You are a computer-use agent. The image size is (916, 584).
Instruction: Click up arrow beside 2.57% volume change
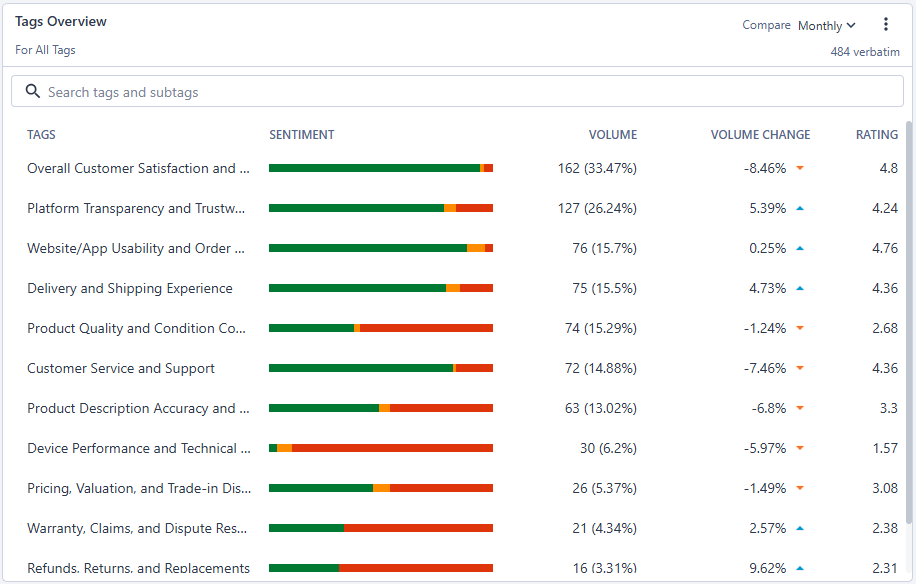click(x=800, y=528)
